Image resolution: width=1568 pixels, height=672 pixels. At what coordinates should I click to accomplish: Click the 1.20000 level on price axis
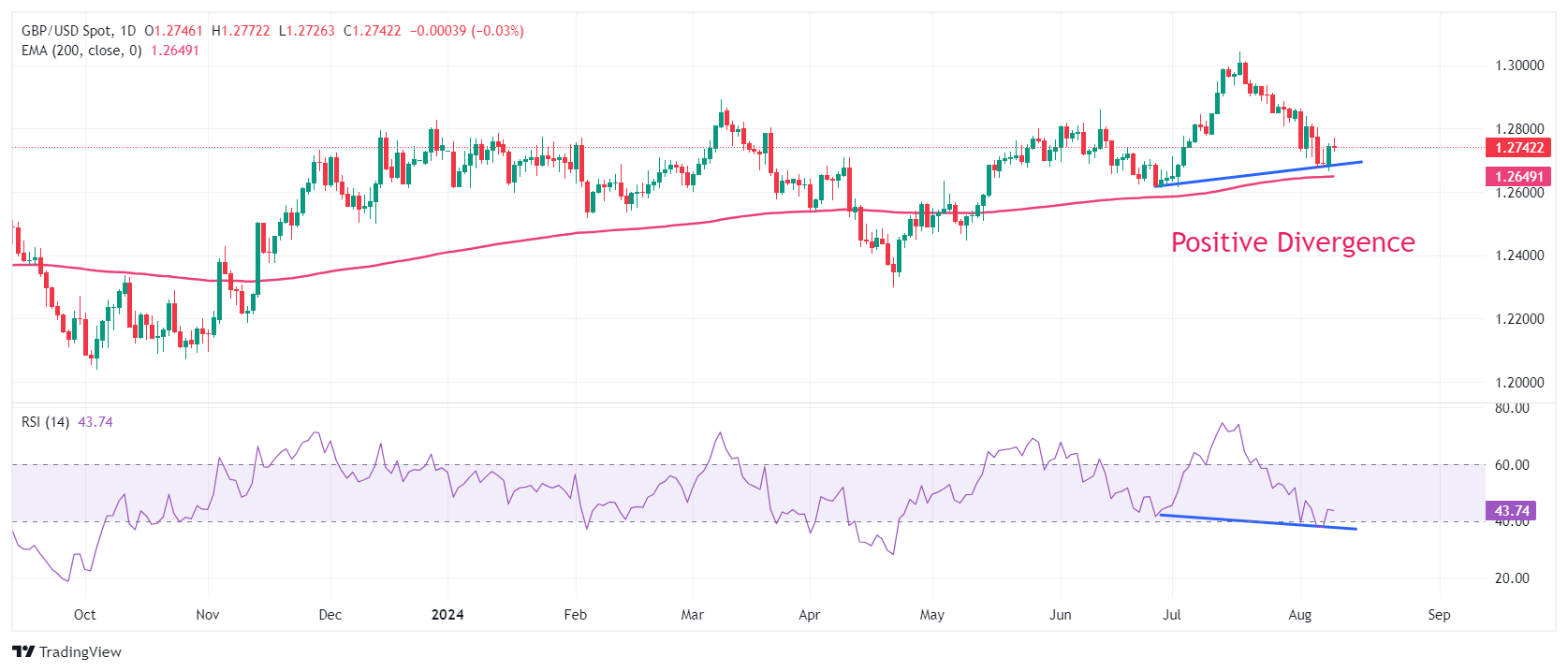coord(1518,383)
